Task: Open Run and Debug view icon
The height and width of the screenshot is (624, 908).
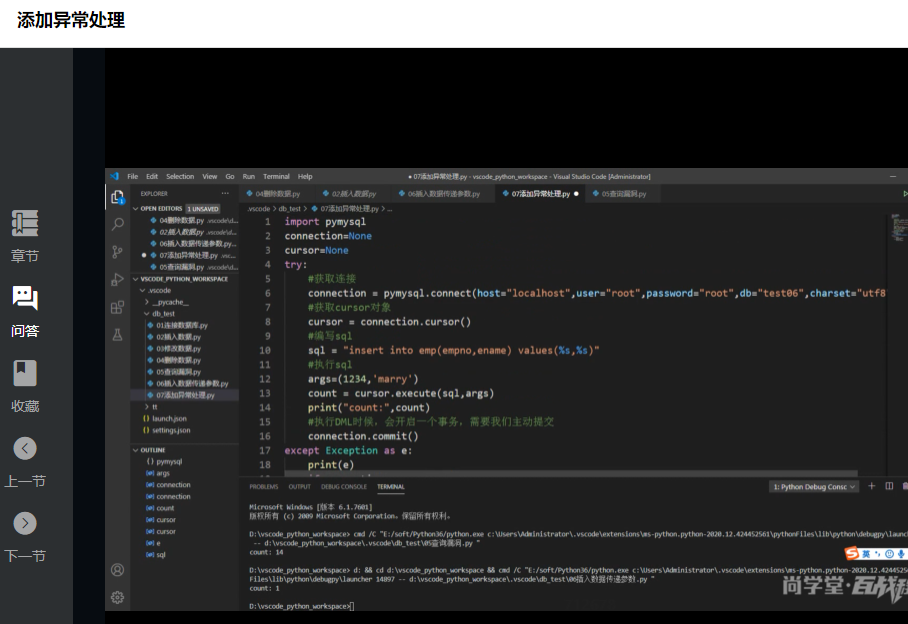Action: click(118, 280)
